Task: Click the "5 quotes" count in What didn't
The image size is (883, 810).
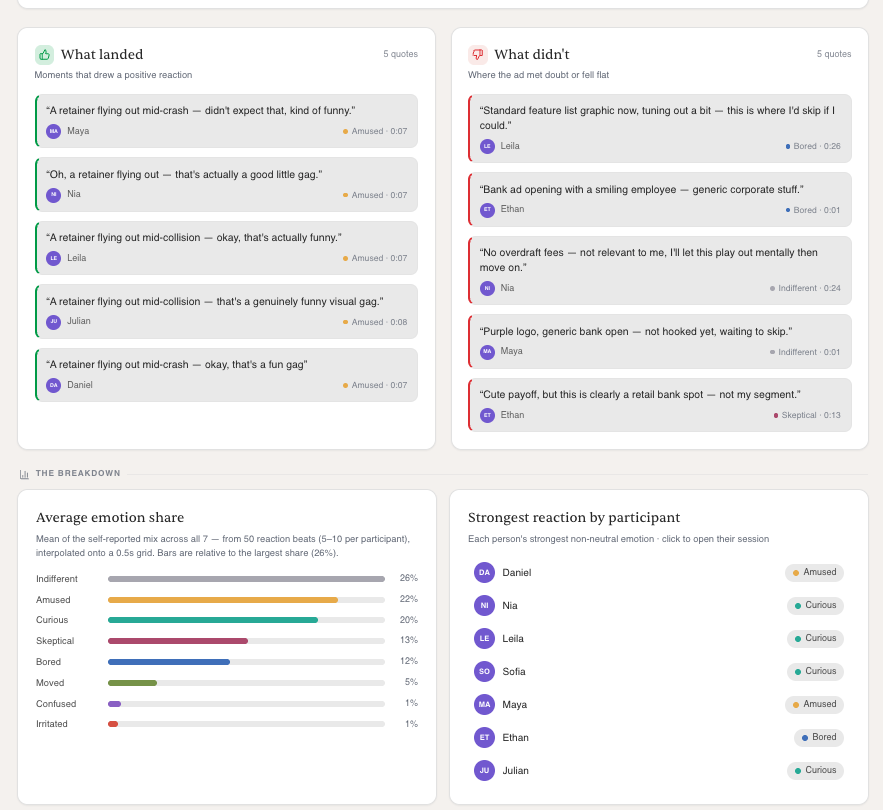Action: (x=834, y=54)
